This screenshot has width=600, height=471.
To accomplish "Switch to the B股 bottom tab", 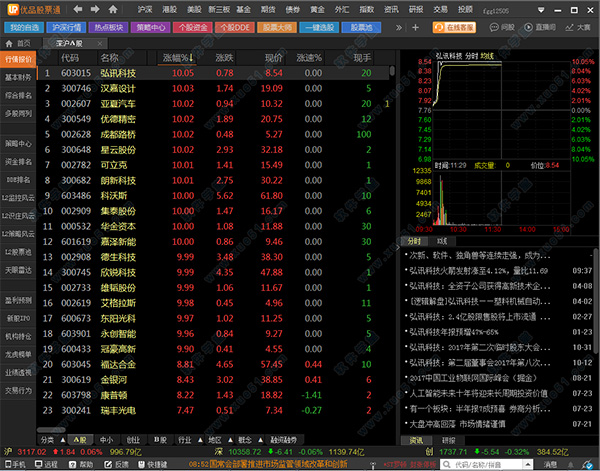I will 160,440.
